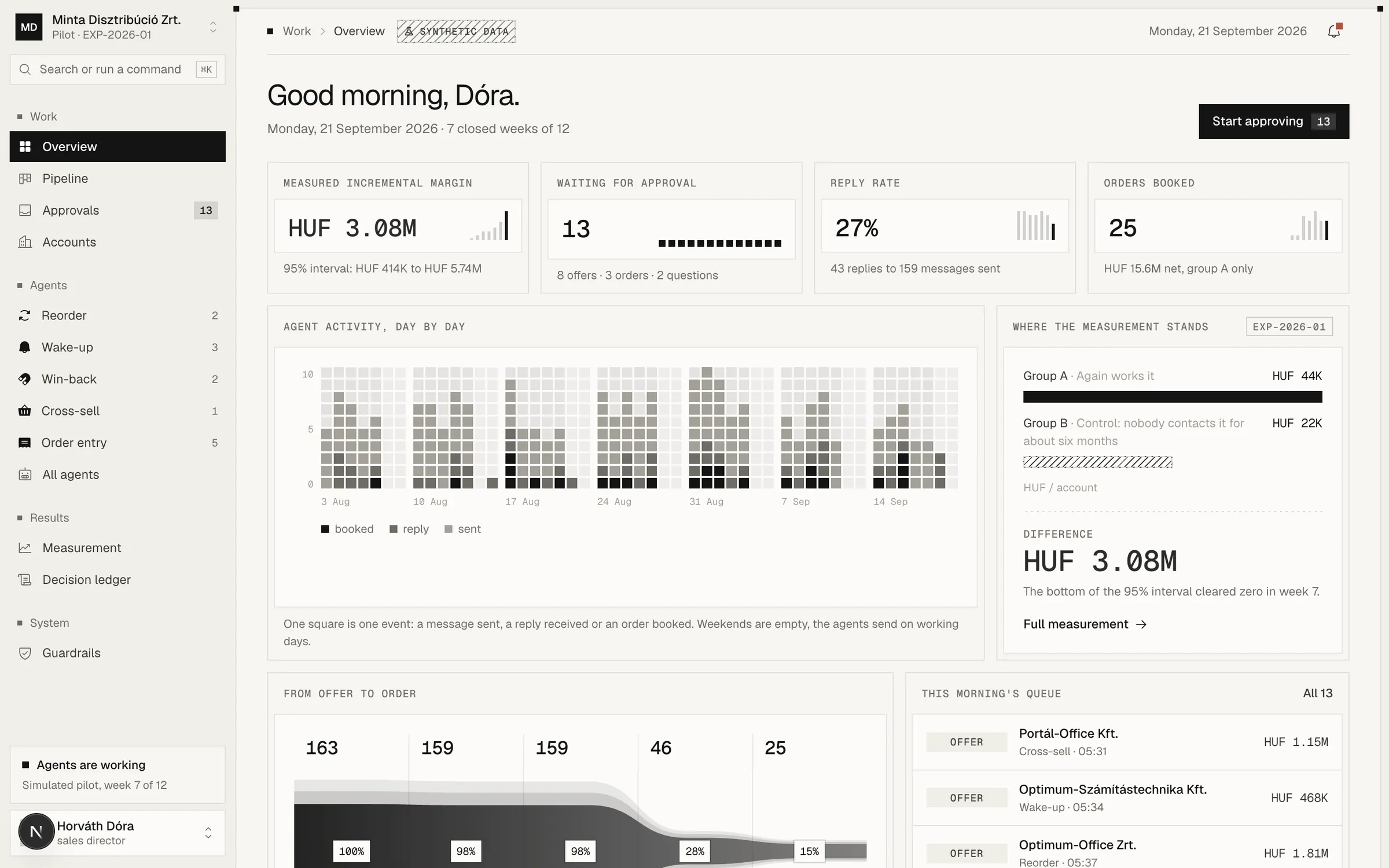This screenshot has width=1389, height=868.
Task: Click All 13 in morning's queue
Action: [1317, 693]
